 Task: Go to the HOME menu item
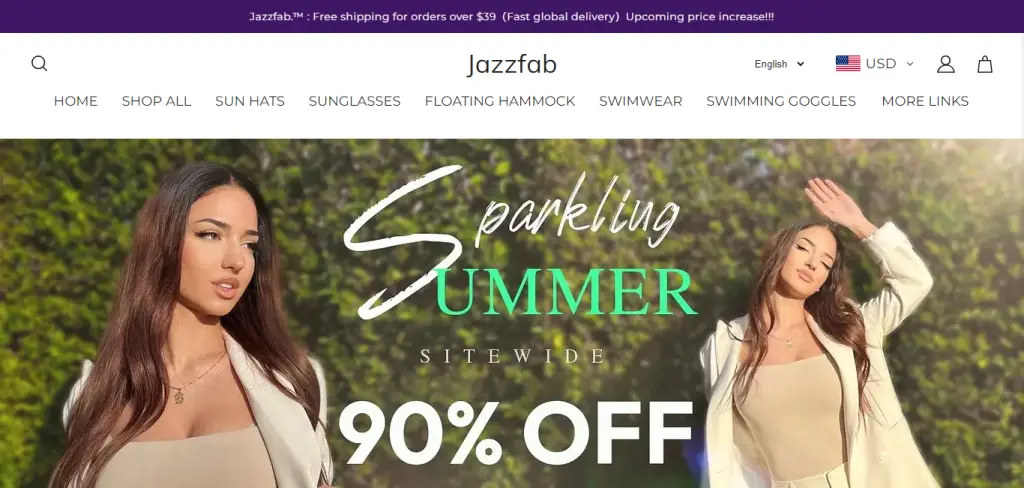point(76,101)
